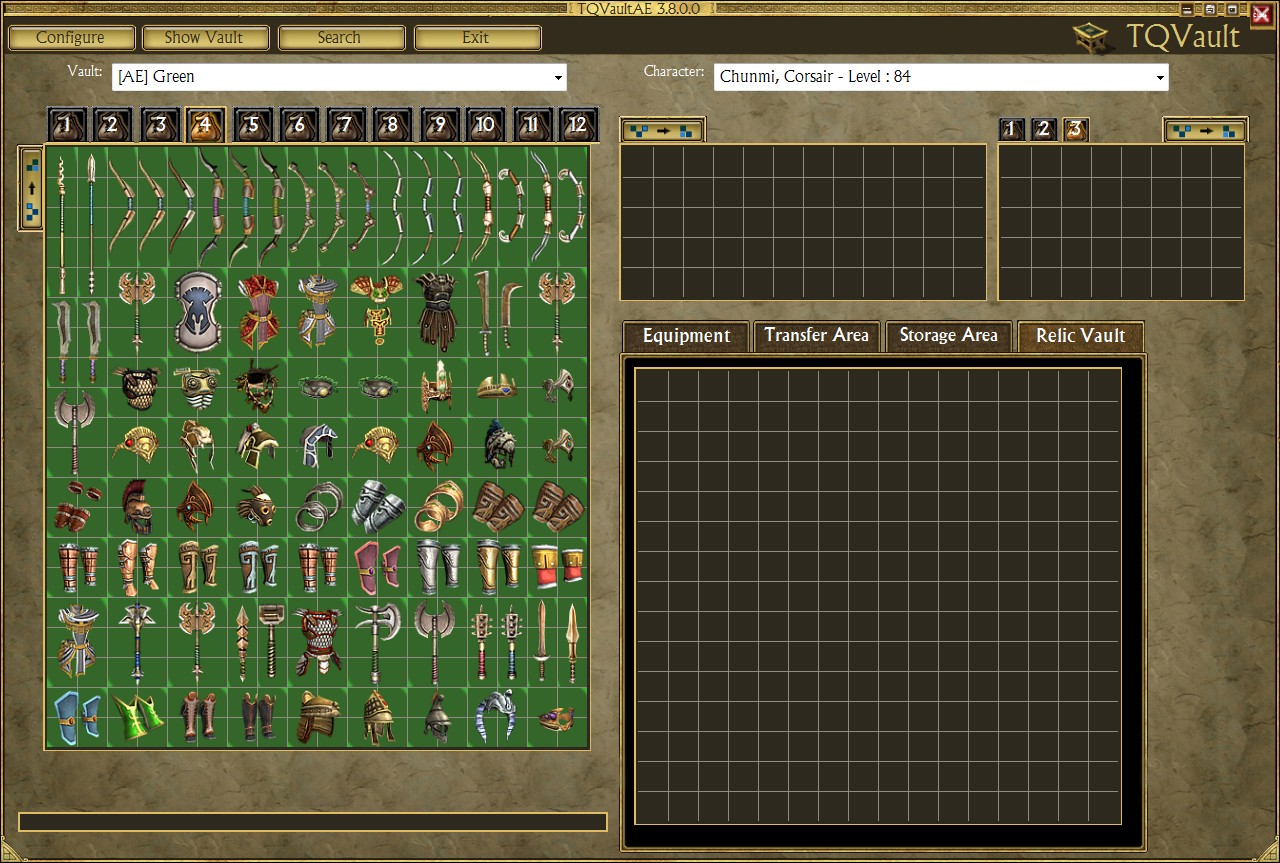This screenshot has width=1280, height=863.
Task: Close the TQVault window
Action: point(1261,14)
